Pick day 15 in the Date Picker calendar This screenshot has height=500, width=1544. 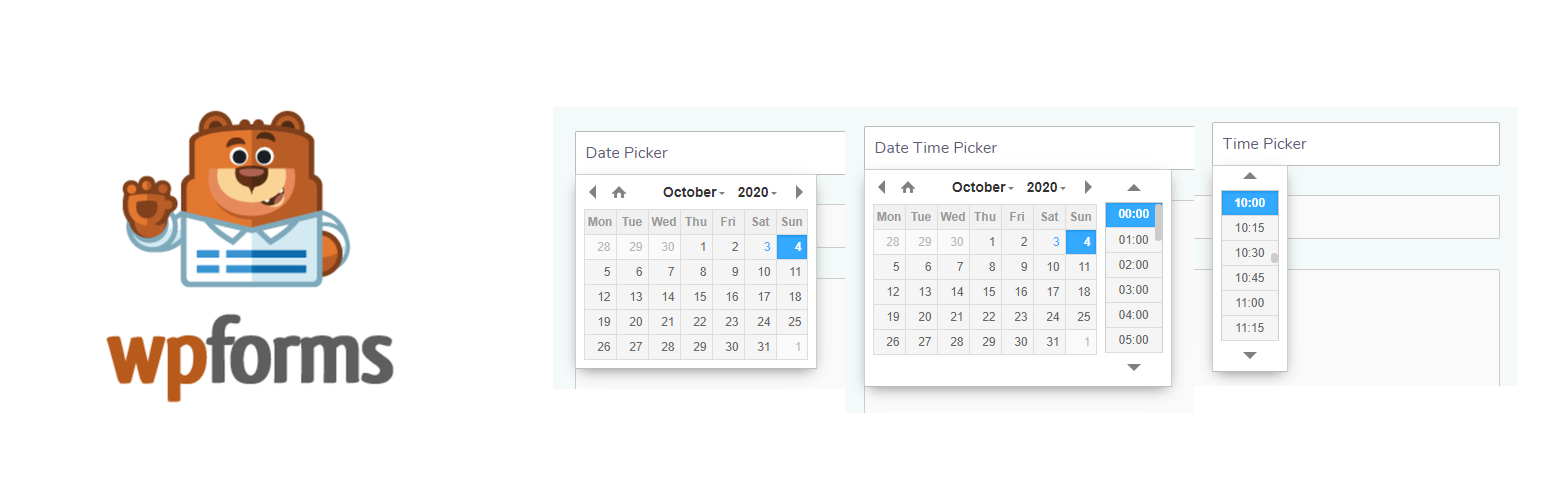point(700,297)
